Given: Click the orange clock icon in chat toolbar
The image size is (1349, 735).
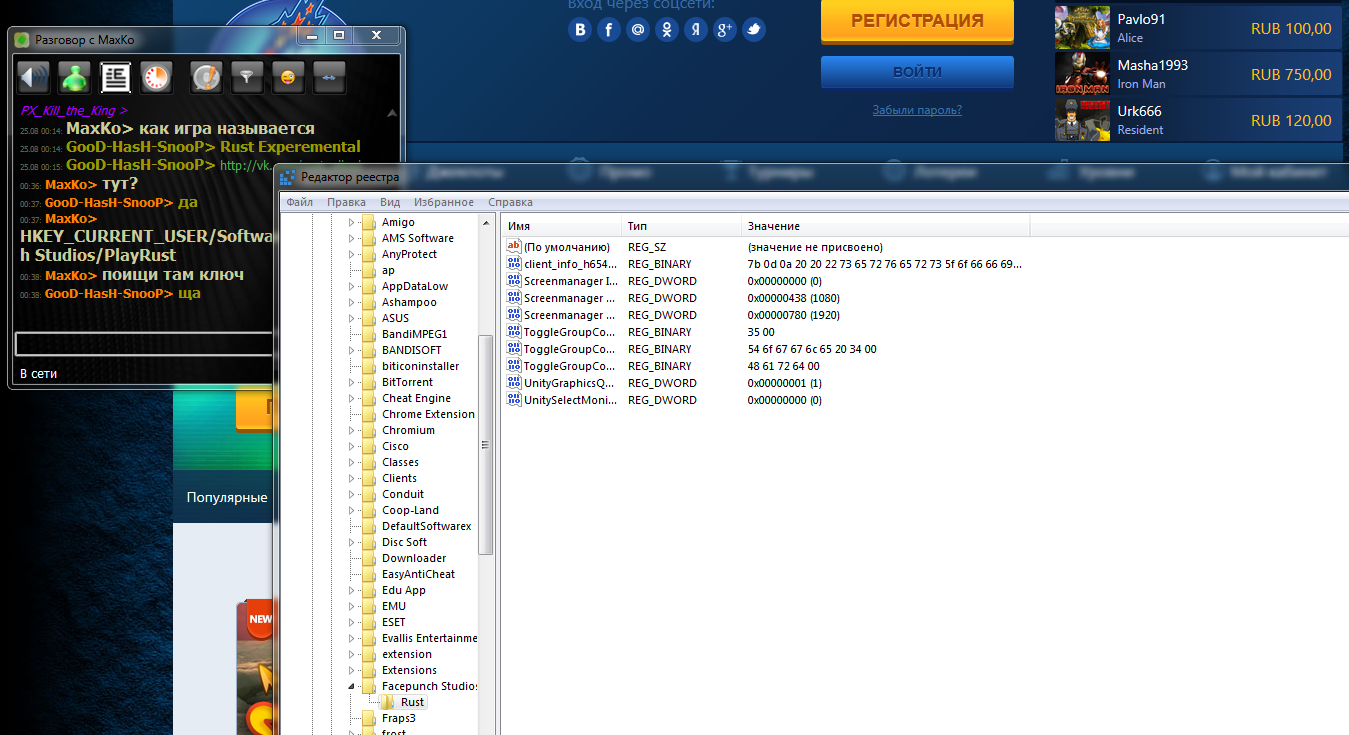Looking at the screenshot, I should 157,77.
